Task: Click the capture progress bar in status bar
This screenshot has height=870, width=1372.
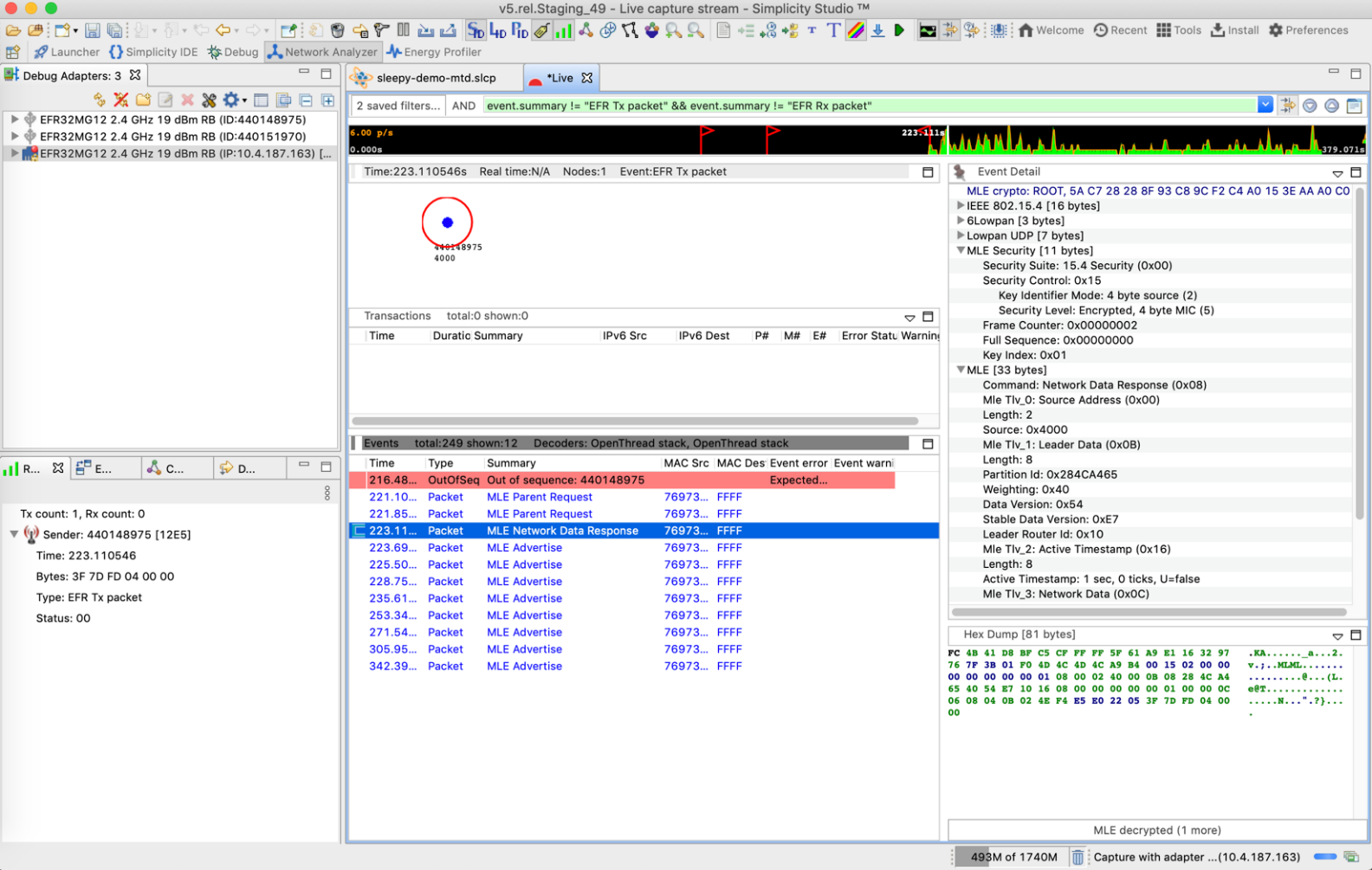Action: [x=1325, y=857]
